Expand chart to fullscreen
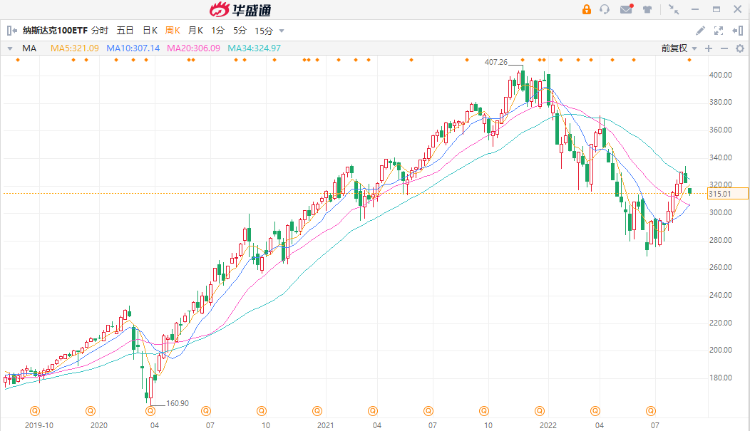The image size is (750, 431). 718,30
